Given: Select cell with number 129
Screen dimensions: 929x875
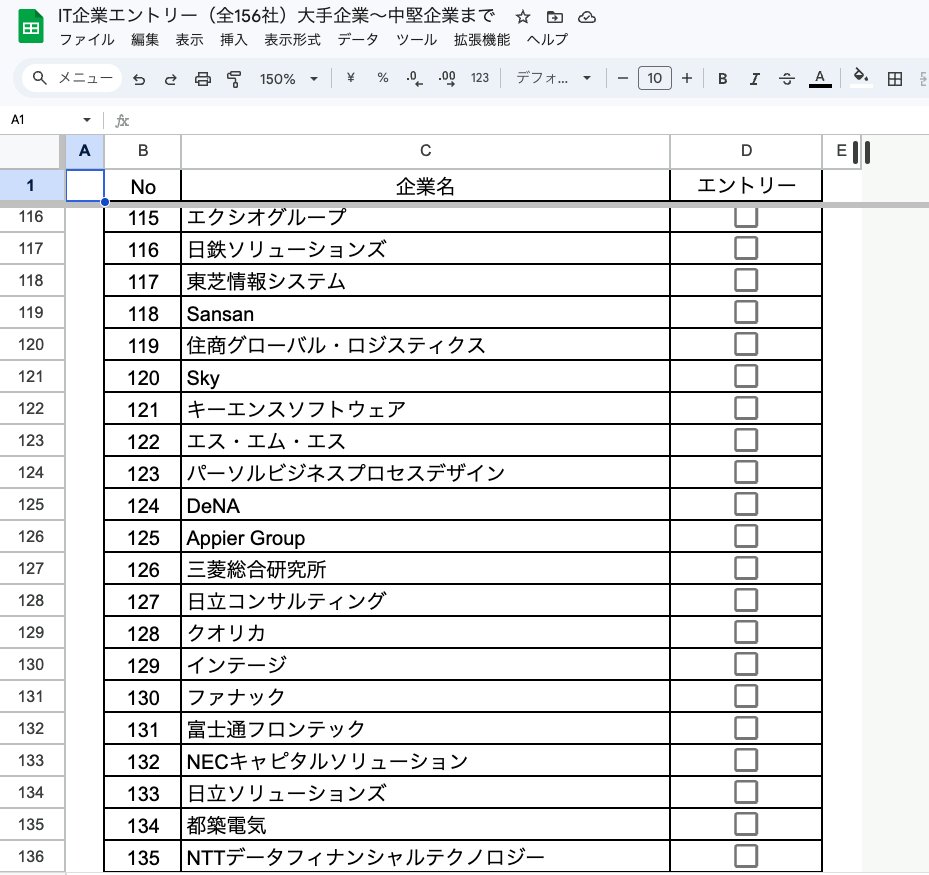Looking at the screenshot, I should pyautogui.click(x=143, y=665).
